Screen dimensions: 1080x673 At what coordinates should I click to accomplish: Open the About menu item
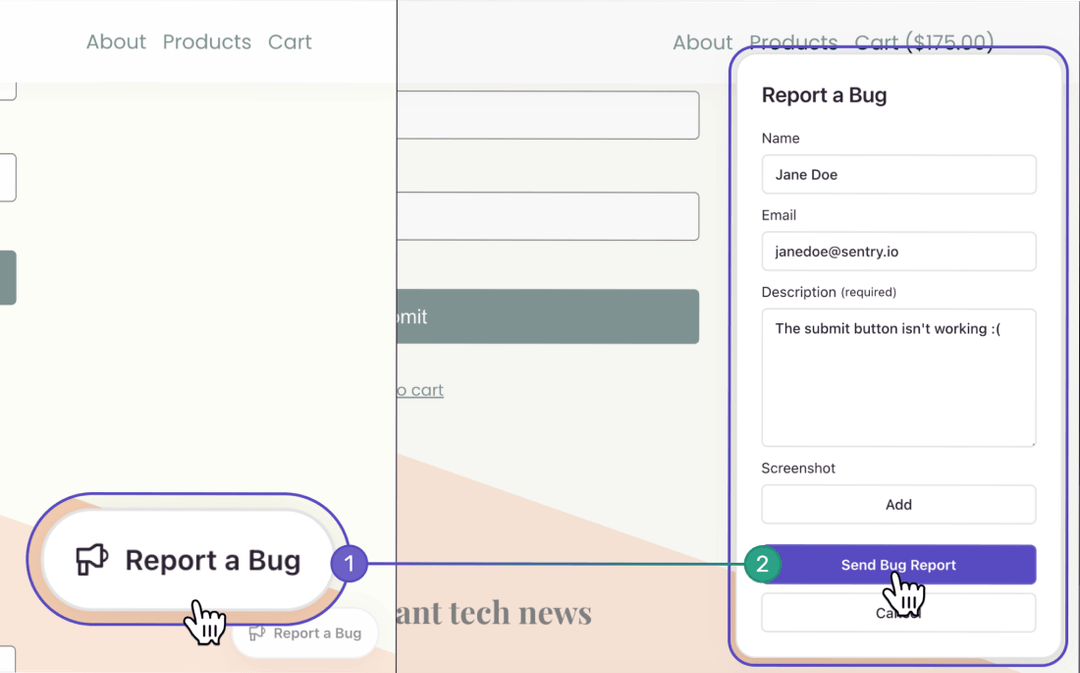(x=115, y=42)
